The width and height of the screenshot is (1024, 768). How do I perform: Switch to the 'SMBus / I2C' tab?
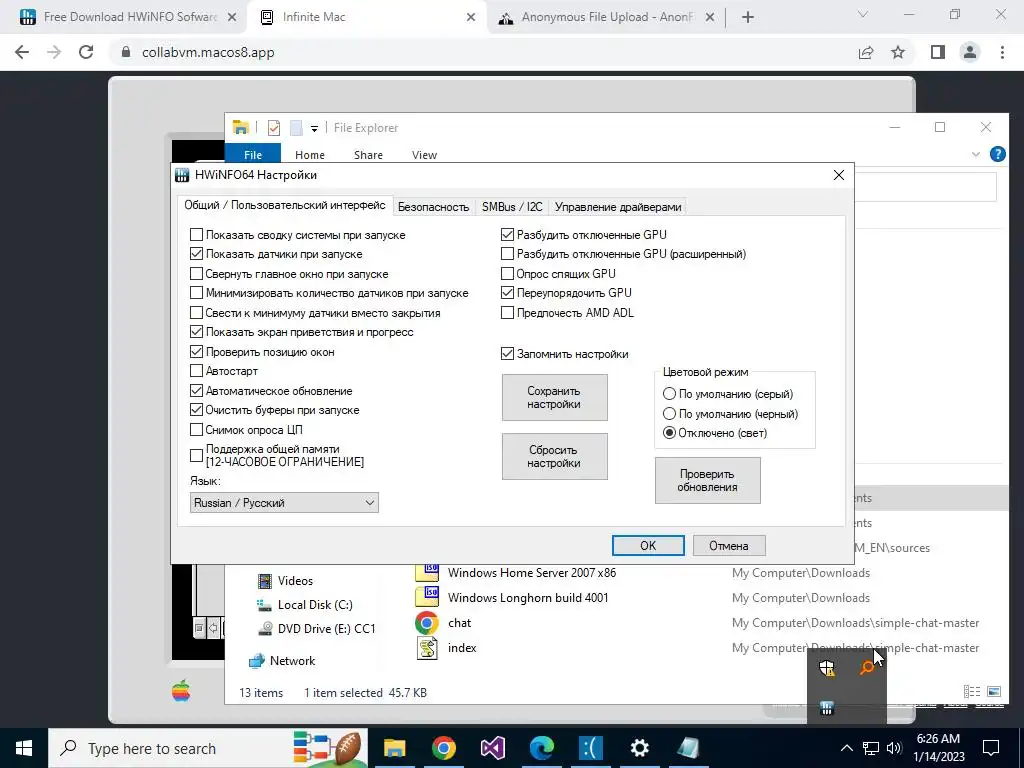coord(512,207)
